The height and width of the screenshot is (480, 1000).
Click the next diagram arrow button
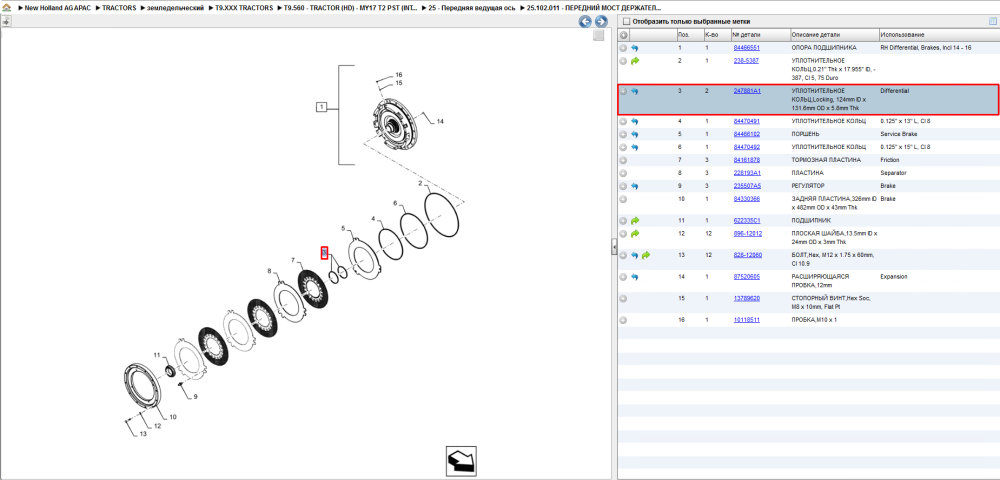coord(599,22)
